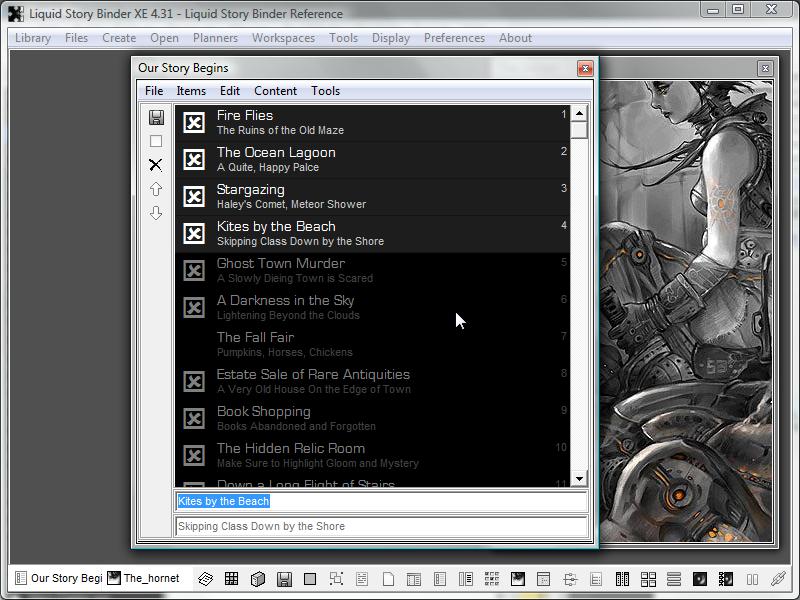This screenshot has width=800, height=600.
Task: Click the grid icon in the bottom toolbar
Action: pyautogui.click(x=231, y=579)
